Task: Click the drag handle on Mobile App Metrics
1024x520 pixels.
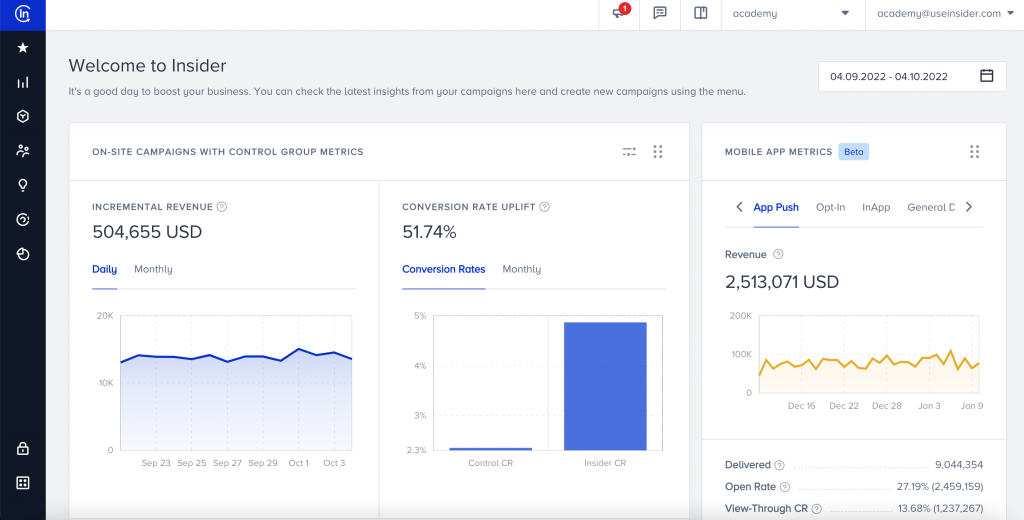Action: 974,152
